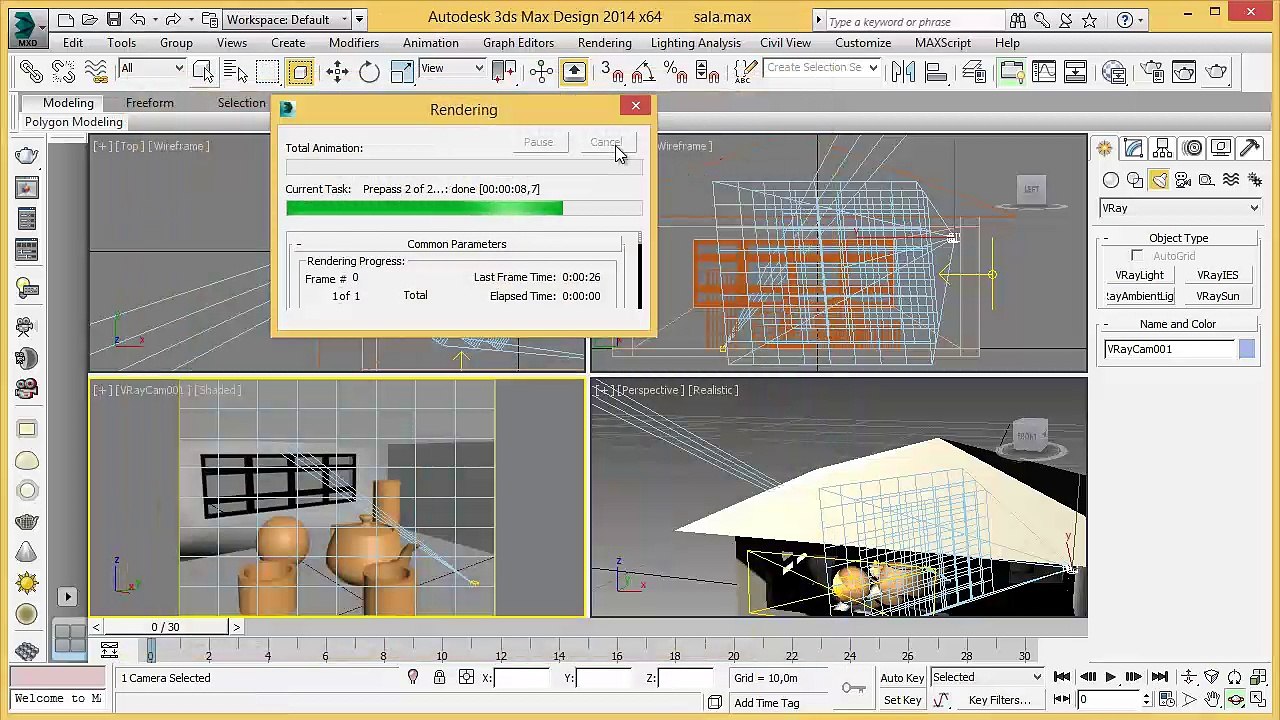Create a new scene from Quick Access toolbar
This screenshot has width=1280, height=720.
(x=65, y=19)
